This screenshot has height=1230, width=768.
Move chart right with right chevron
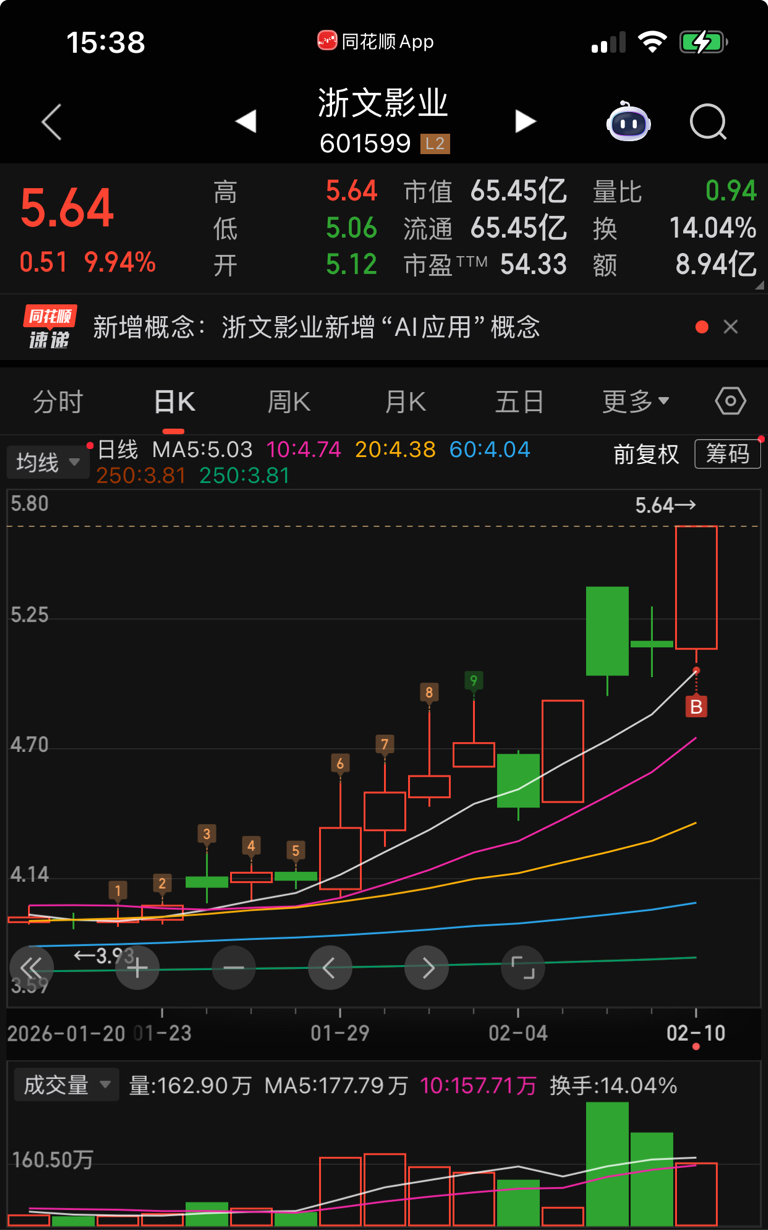click(427, 968)
